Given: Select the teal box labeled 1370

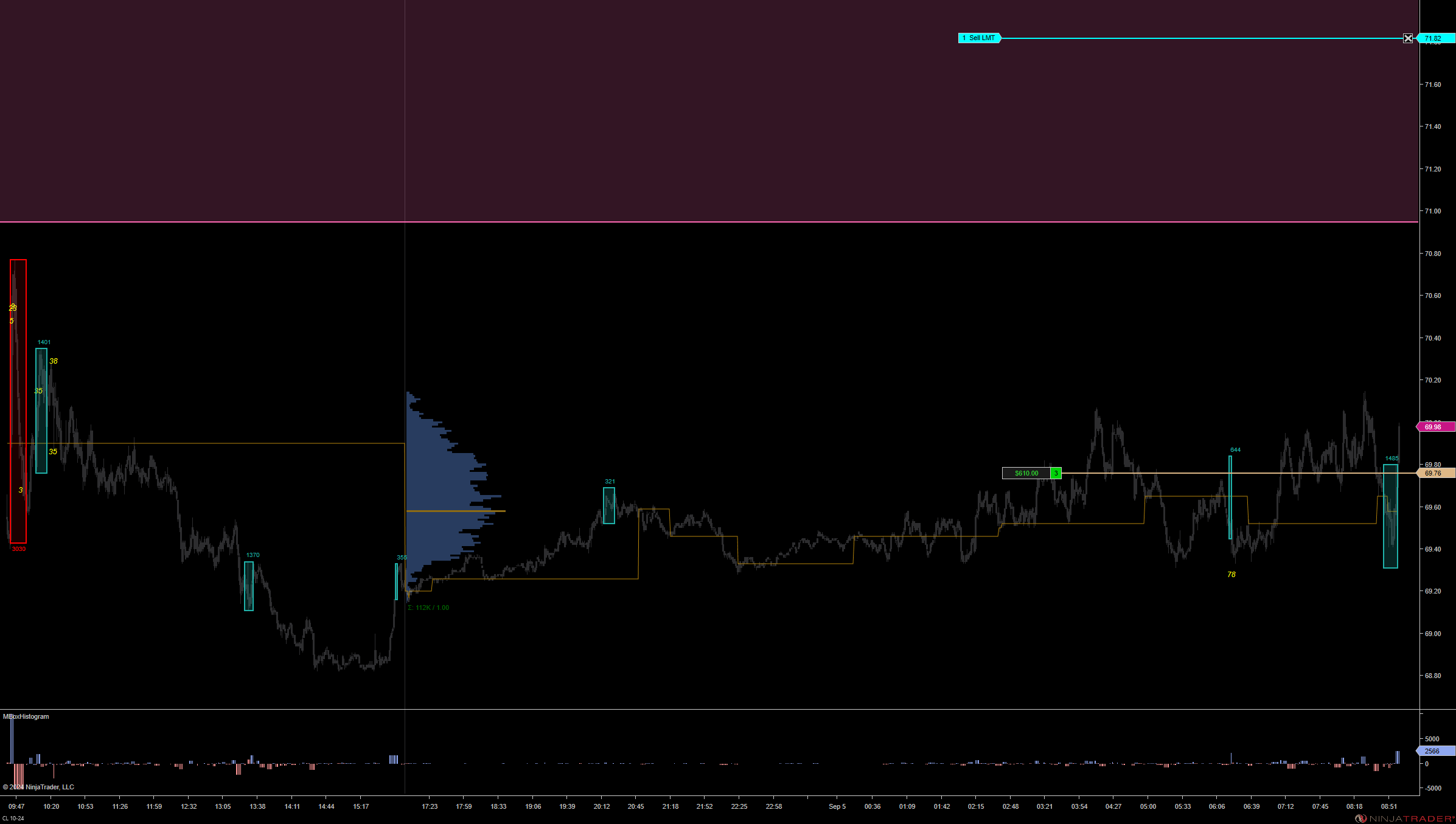Looking at the screenshot, I should [x=249, y=586].
